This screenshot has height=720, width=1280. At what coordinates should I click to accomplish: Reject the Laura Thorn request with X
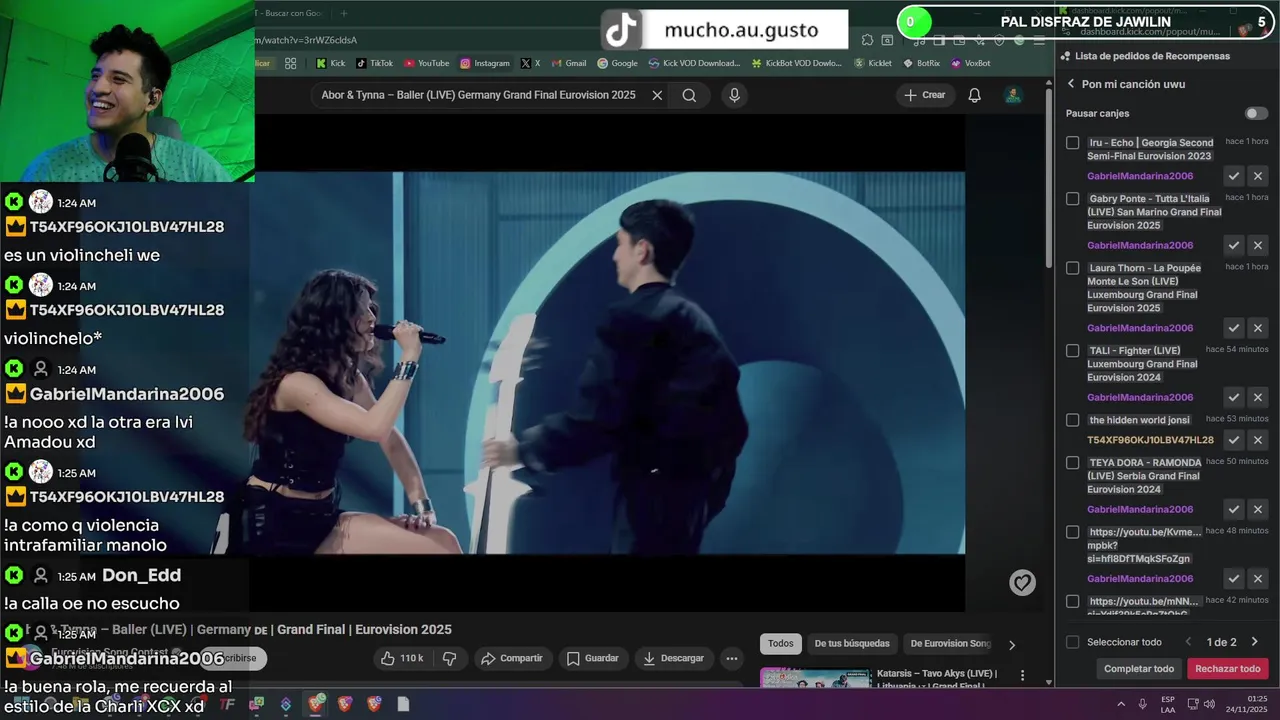coord(1258,328)
